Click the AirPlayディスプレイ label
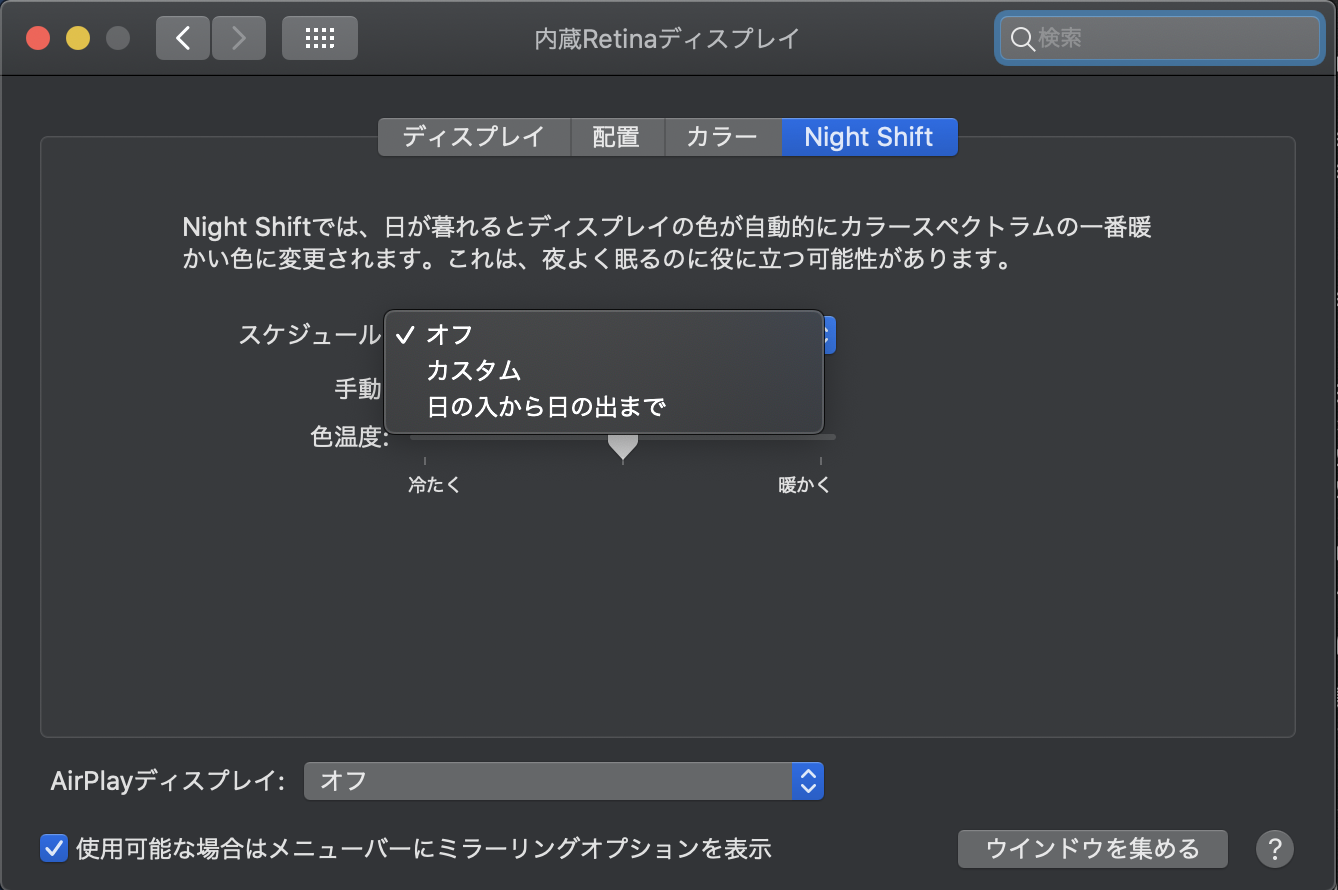1338x890 pixels. pyautogui.click(x=168, y=780)
